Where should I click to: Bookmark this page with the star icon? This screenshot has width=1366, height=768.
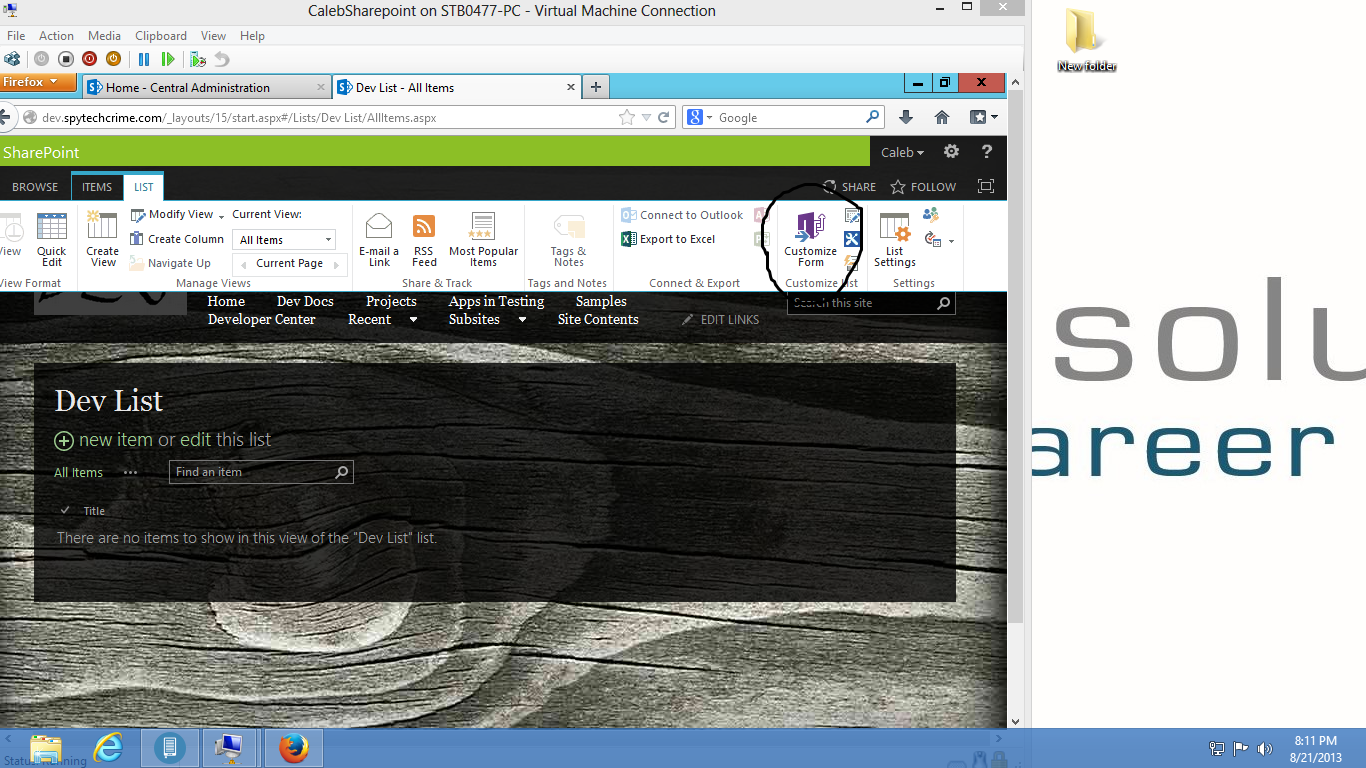pos(627,118)
